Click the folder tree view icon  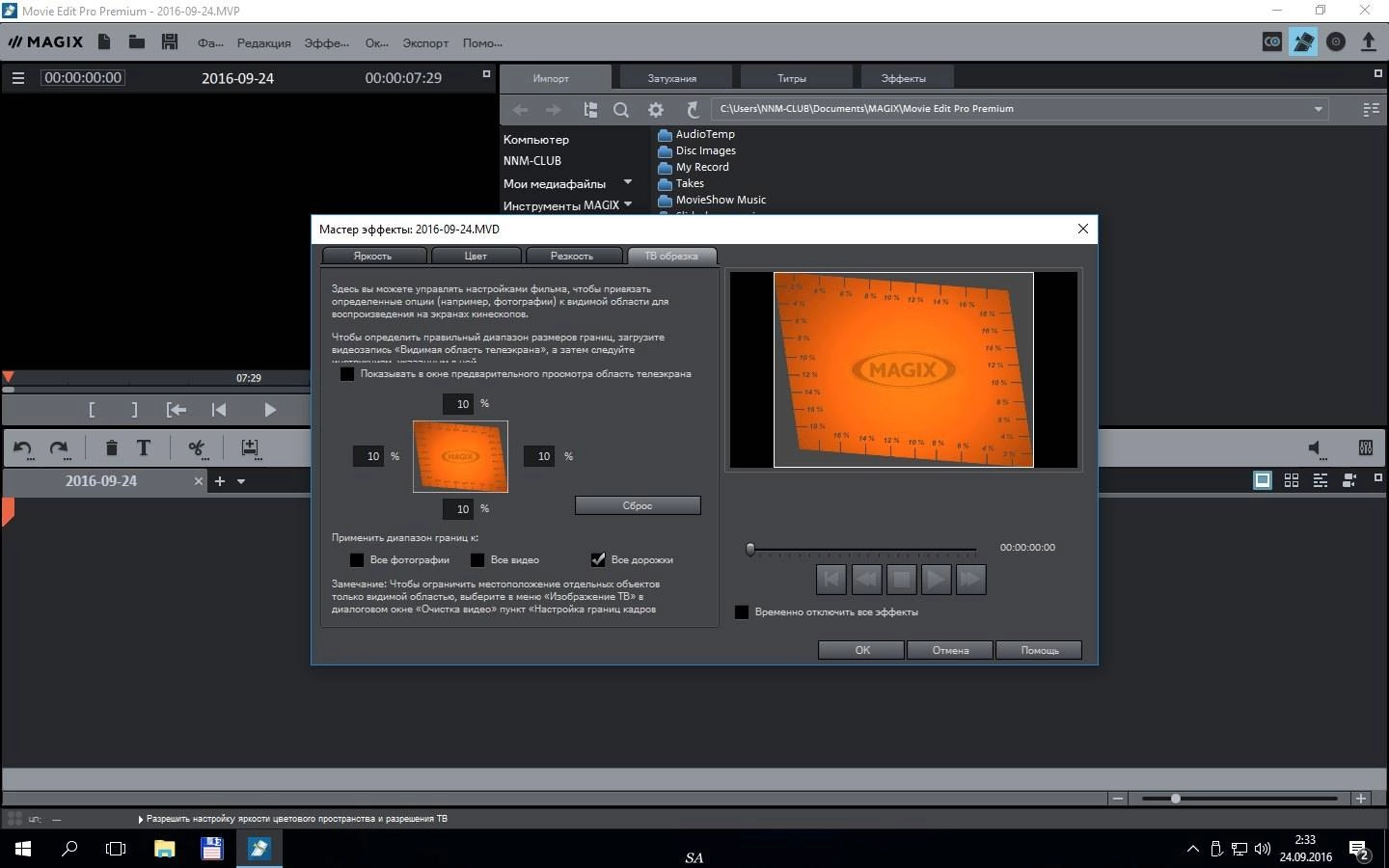(590, 110)
